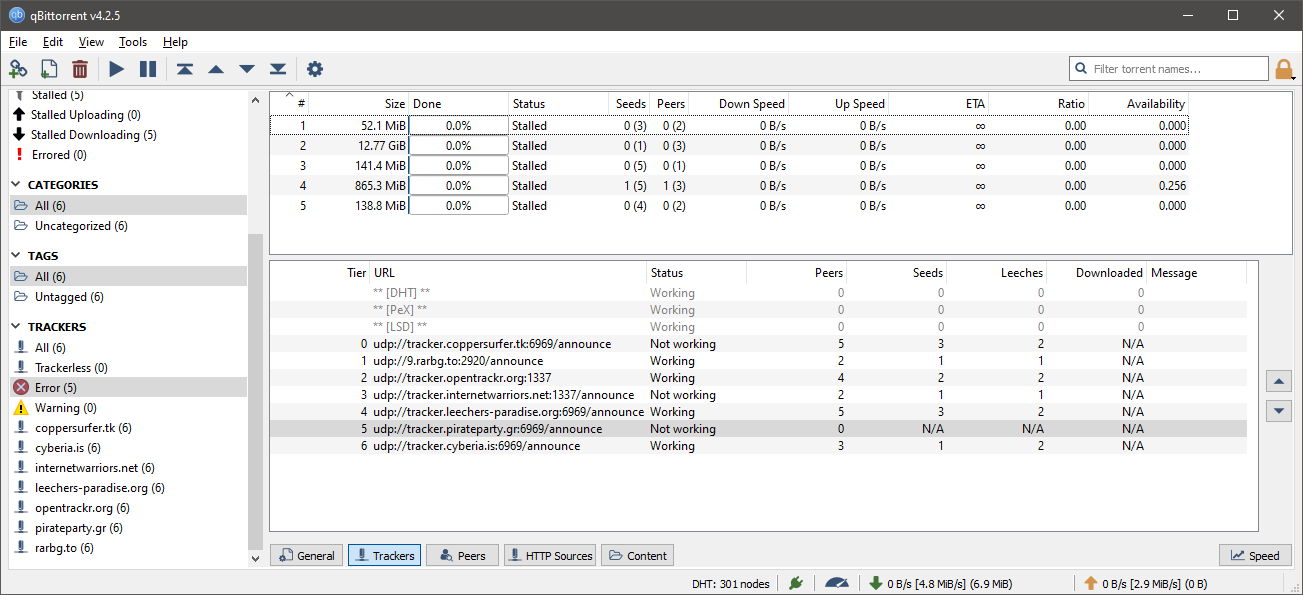This screenshot has width=1303, height=595.
Task: Sort torrents by Size column header
Action: click(x=359, y=104)
